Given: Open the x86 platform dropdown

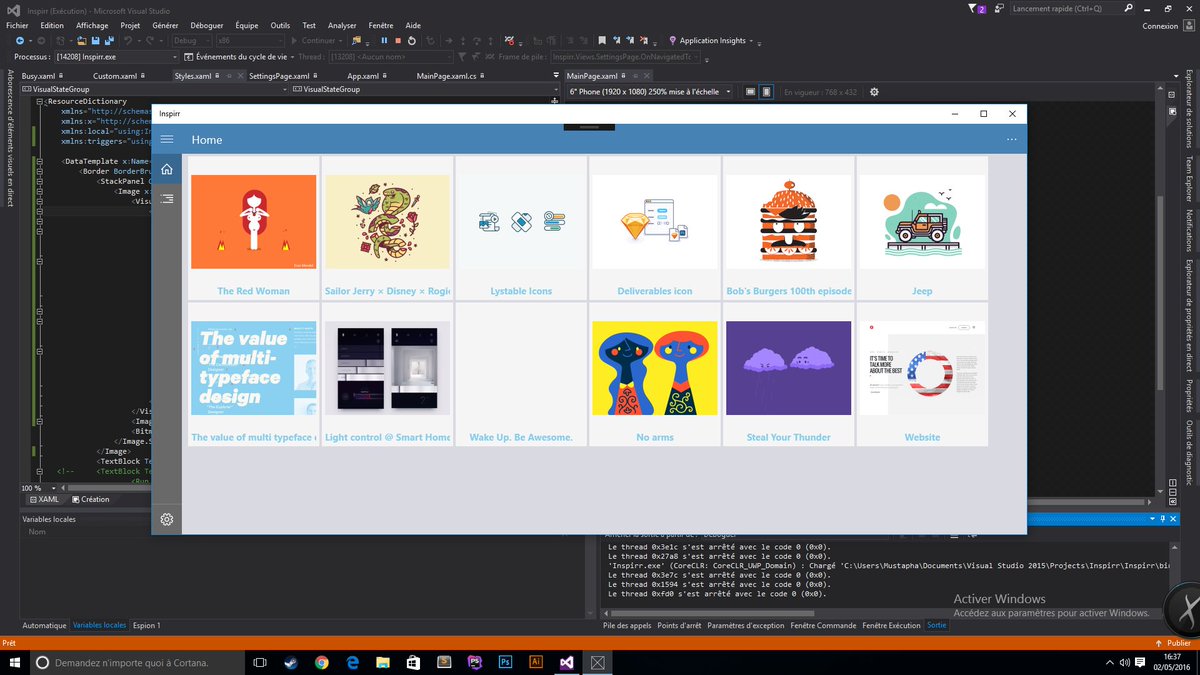Looking at the screenshot, I should [x=250, y=41].
